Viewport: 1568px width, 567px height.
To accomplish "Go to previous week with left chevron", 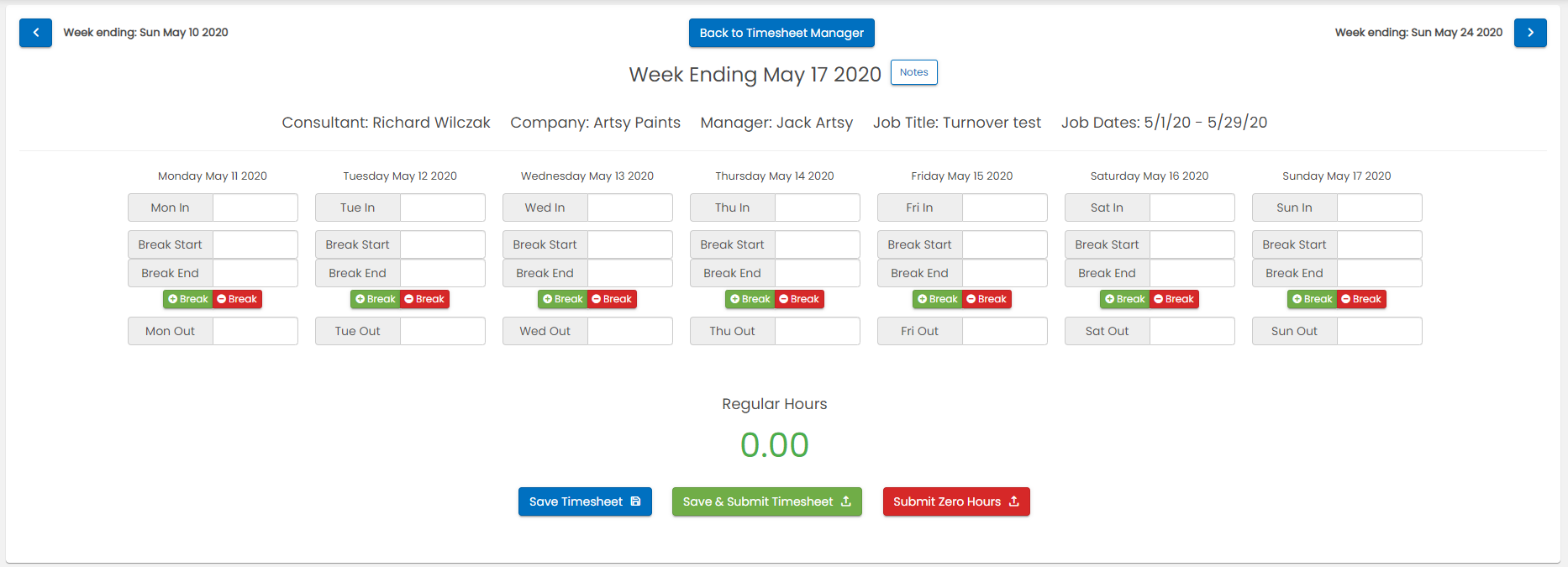I will 35,33.
